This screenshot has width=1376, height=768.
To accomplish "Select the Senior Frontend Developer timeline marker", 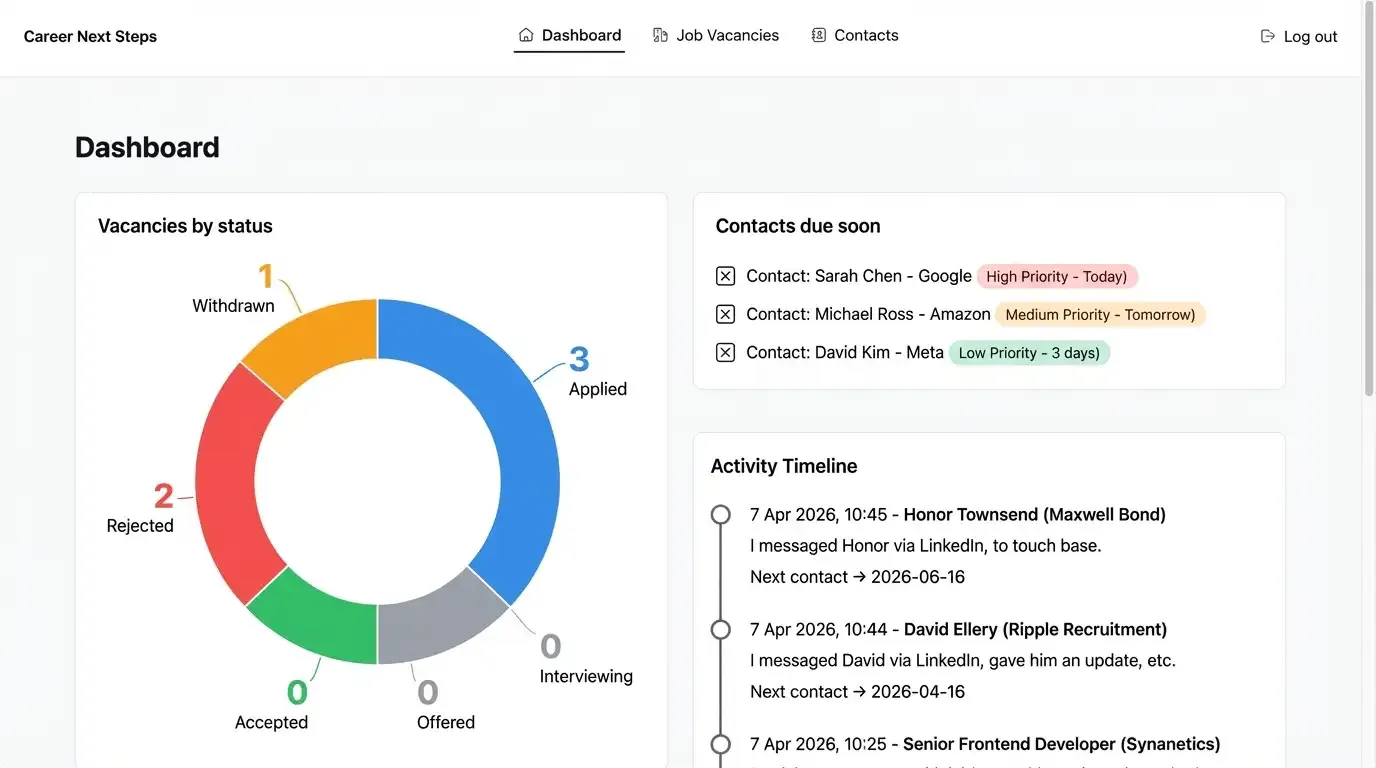I will click(x=720, y=745).
